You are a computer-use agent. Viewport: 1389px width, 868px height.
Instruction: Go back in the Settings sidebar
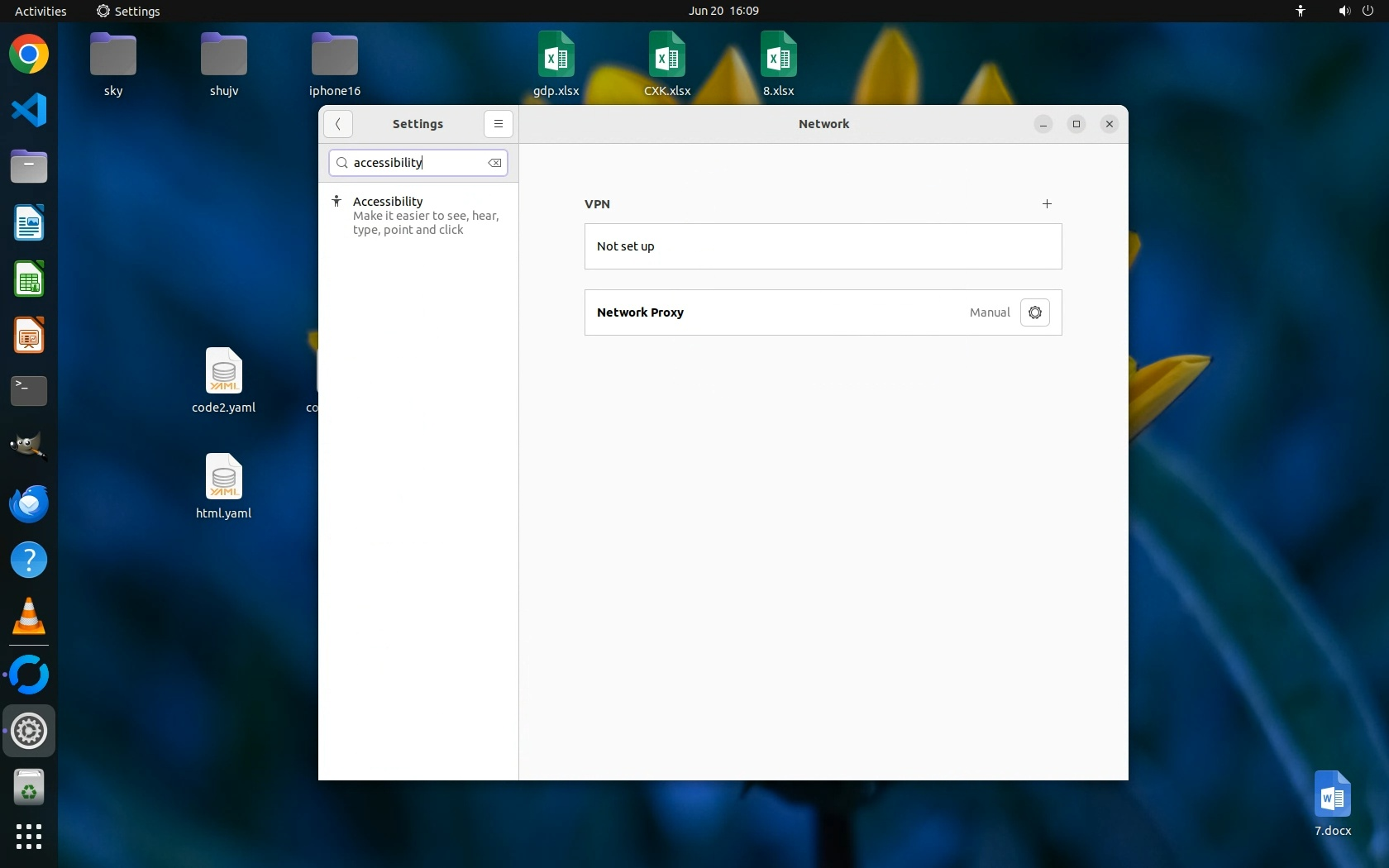pyautogui.click(x=338, y=124)
